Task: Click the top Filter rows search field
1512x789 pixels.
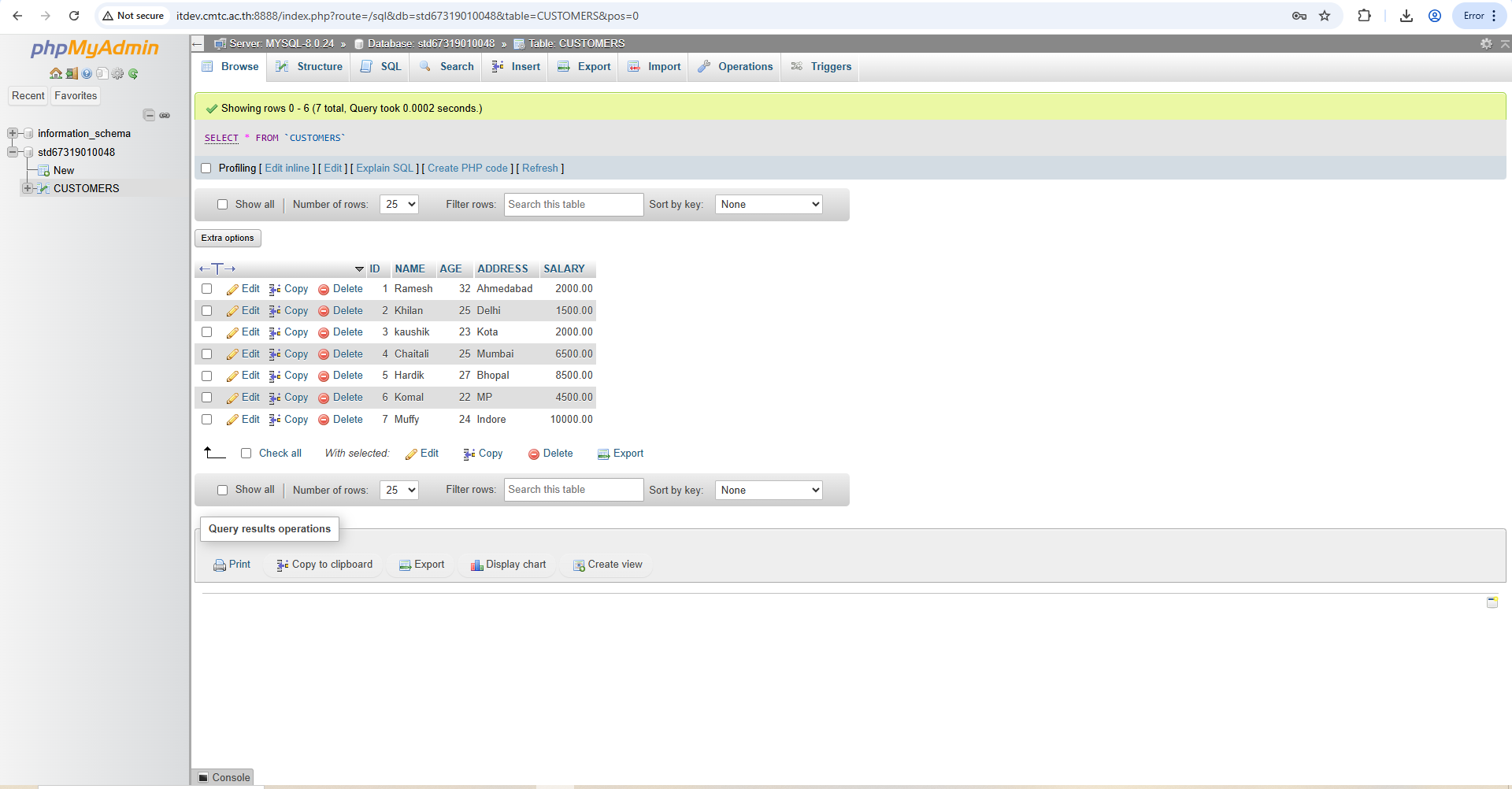Action: [573, 205]
